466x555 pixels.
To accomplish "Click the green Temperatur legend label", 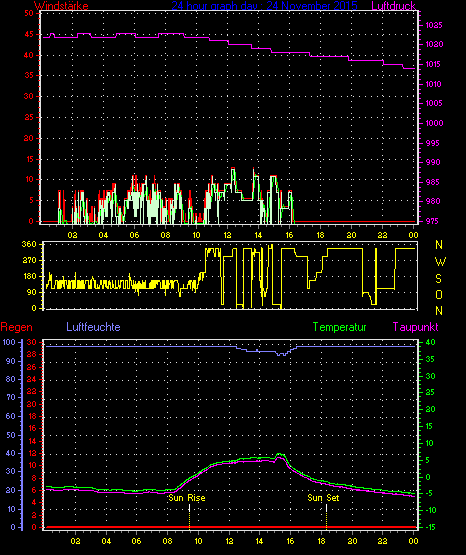I will coord(339,327).
